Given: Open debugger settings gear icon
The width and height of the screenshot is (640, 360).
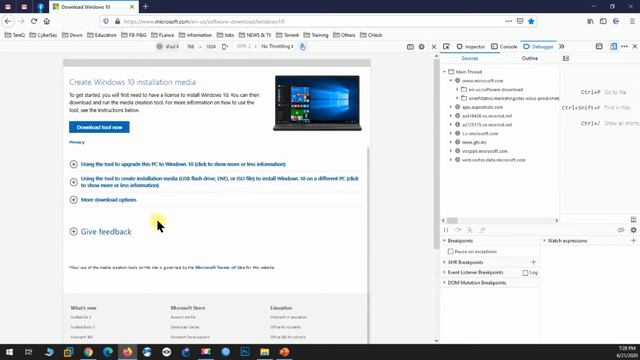Looking at the screenshot, I should [633, 230].
